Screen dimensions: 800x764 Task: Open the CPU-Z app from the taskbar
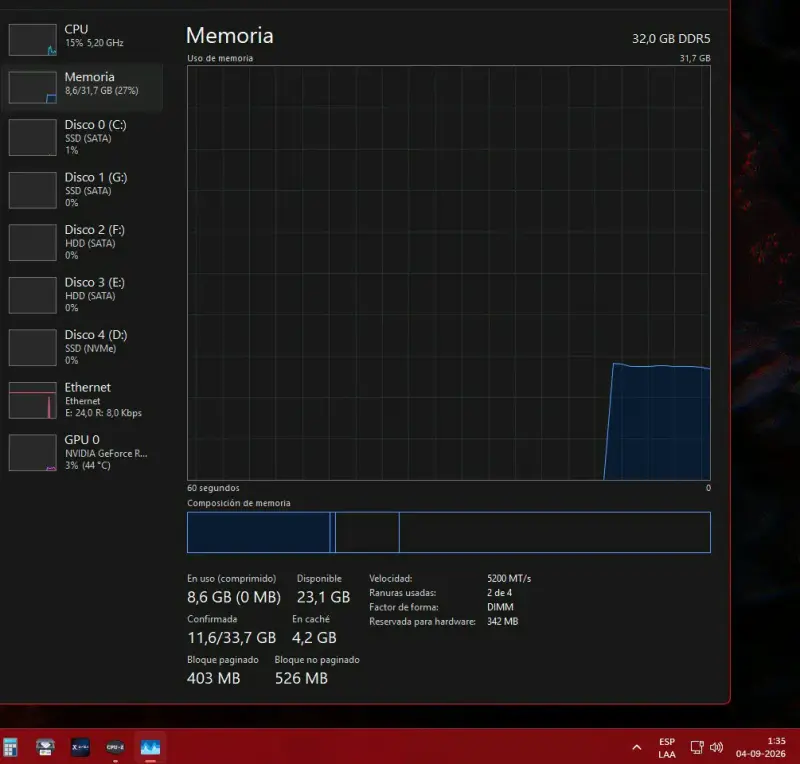coord(115,747)
